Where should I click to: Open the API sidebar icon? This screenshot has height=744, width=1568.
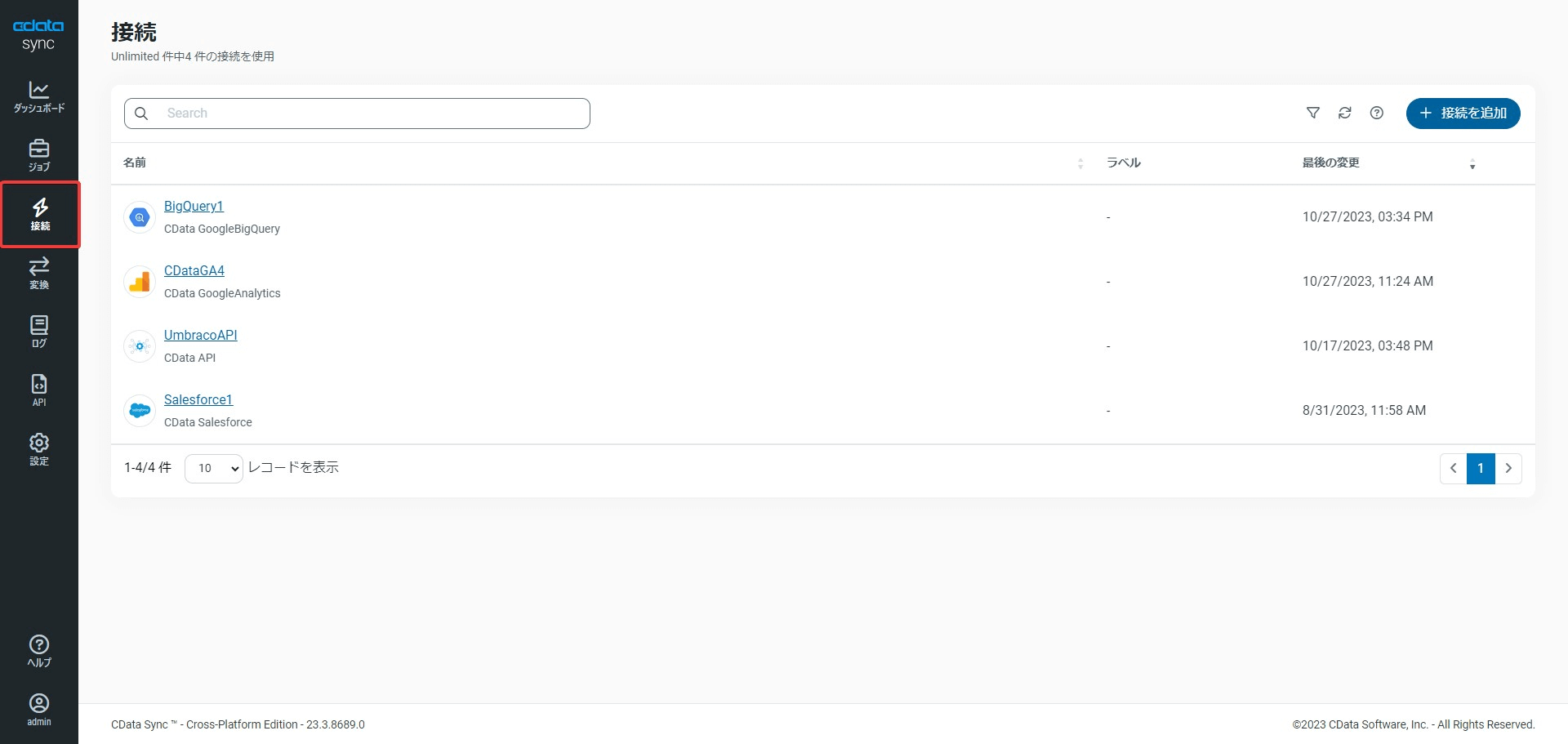click(39, 390)
